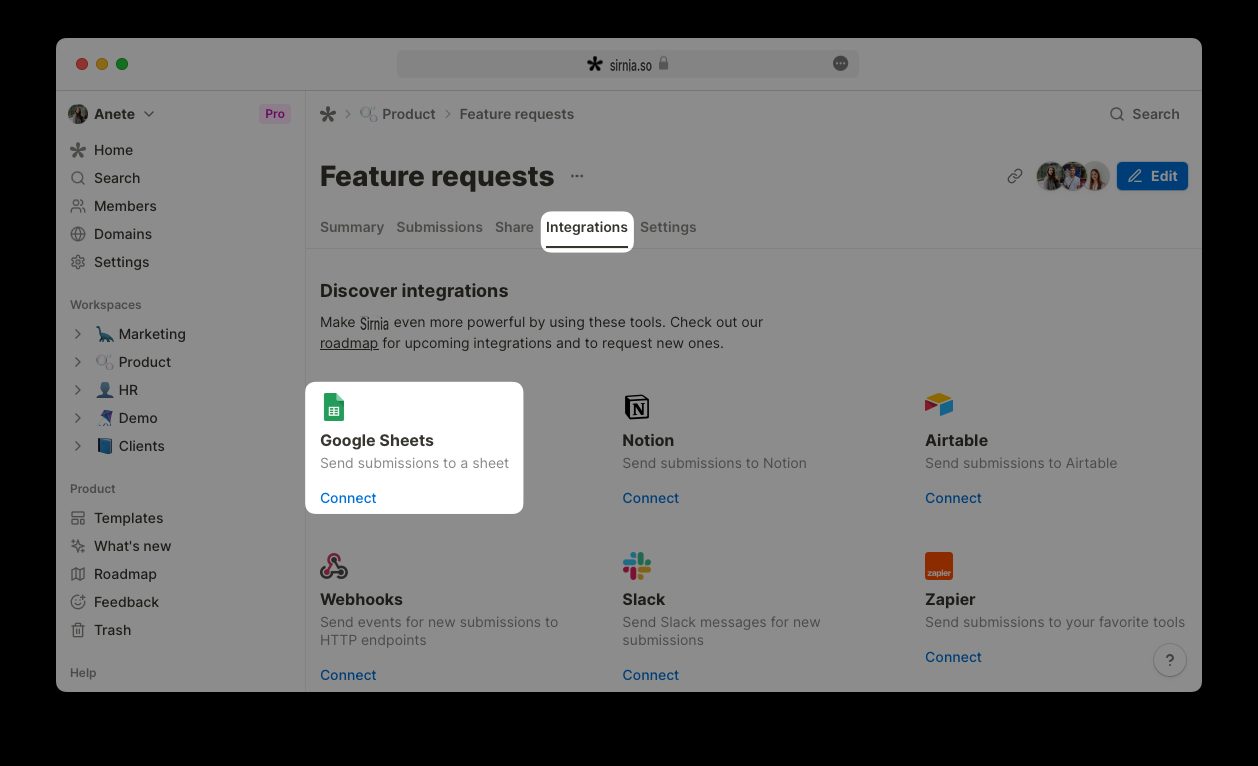Switch to the Share tab
This screenshot has width=1258, height=766.
514,227
